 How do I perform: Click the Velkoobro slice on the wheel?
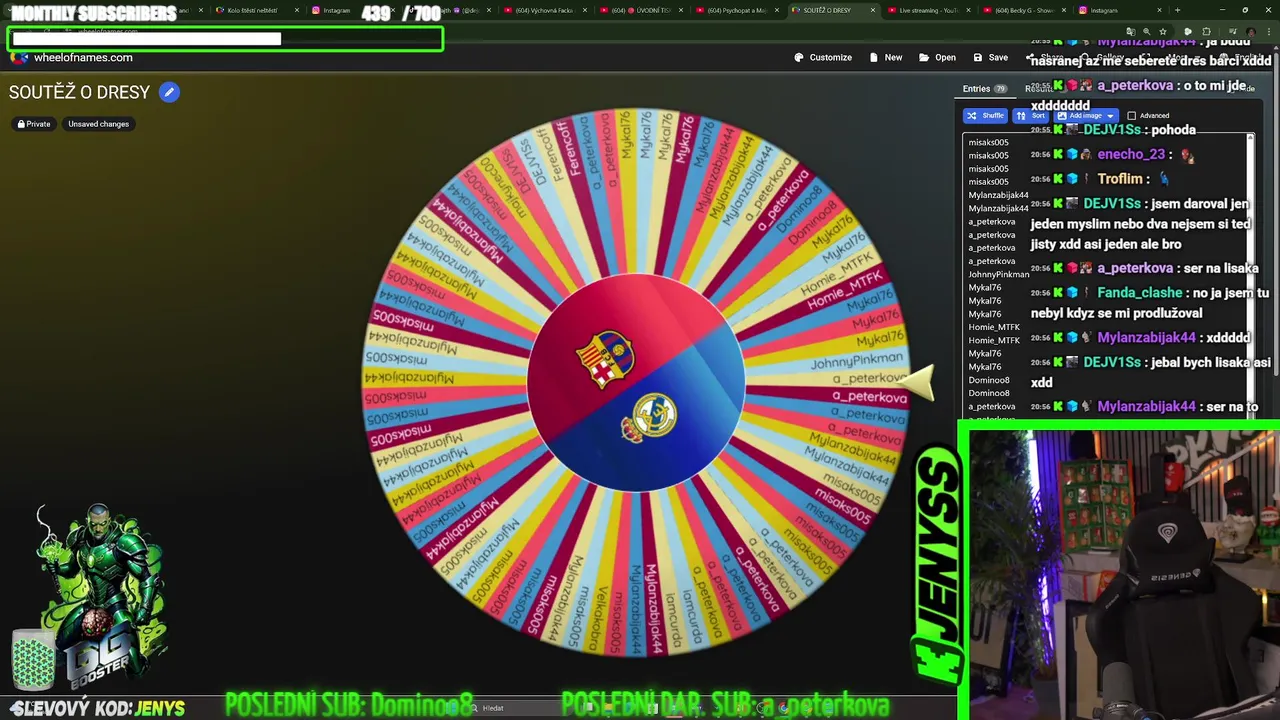[x=600, y=604]
